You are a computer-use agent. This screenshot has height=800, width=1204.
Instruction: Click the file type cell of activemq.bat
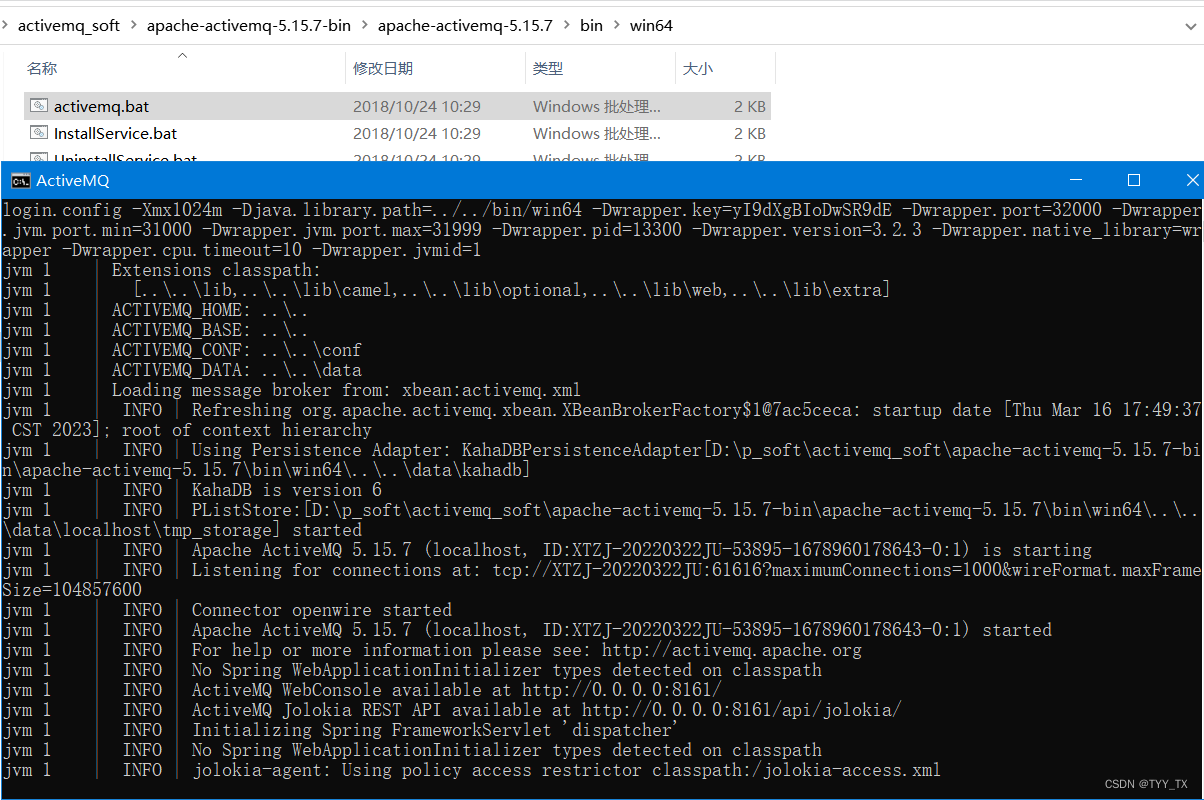pyautogui.click(x=597, y=106)
